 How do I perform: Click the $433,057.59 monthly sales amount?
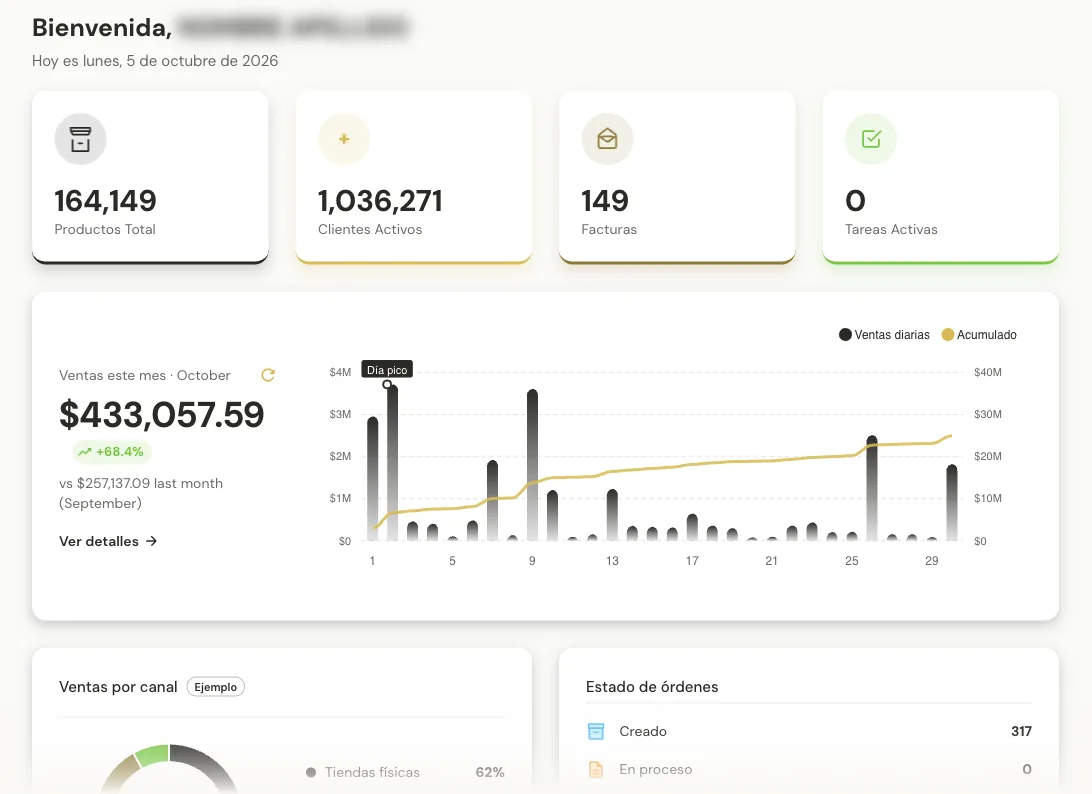tap(162, 414)
